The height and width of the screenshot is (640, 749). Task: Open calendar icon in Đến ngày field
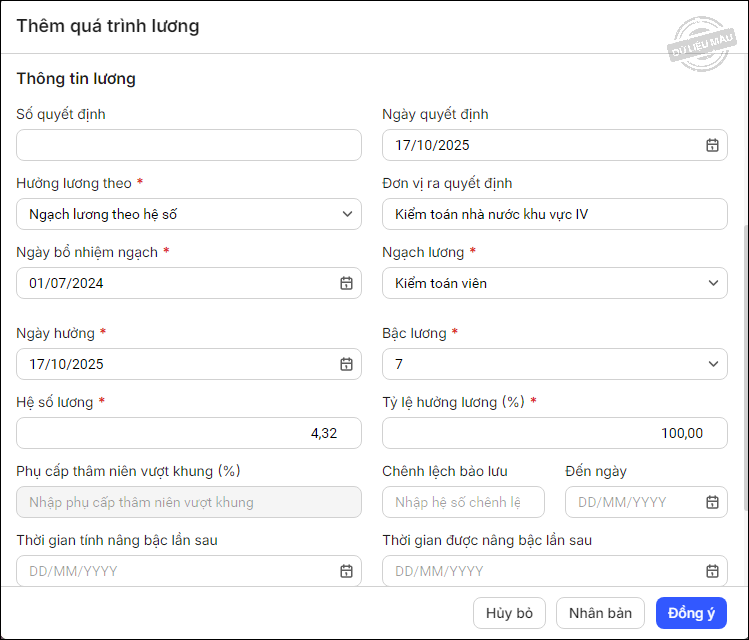[712, 502]
